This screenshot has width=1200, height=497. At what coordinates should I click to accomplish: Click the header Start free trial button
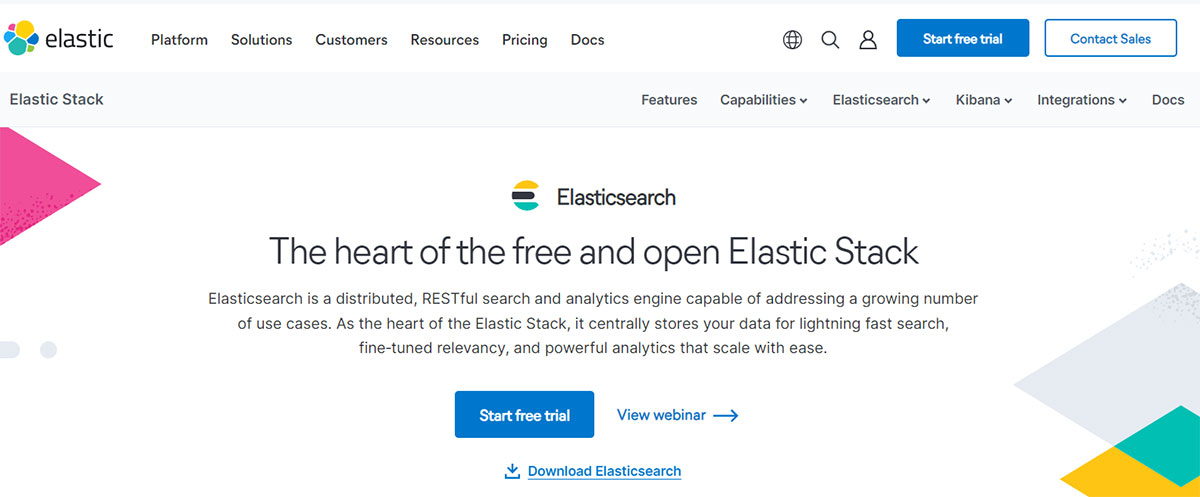963,38
